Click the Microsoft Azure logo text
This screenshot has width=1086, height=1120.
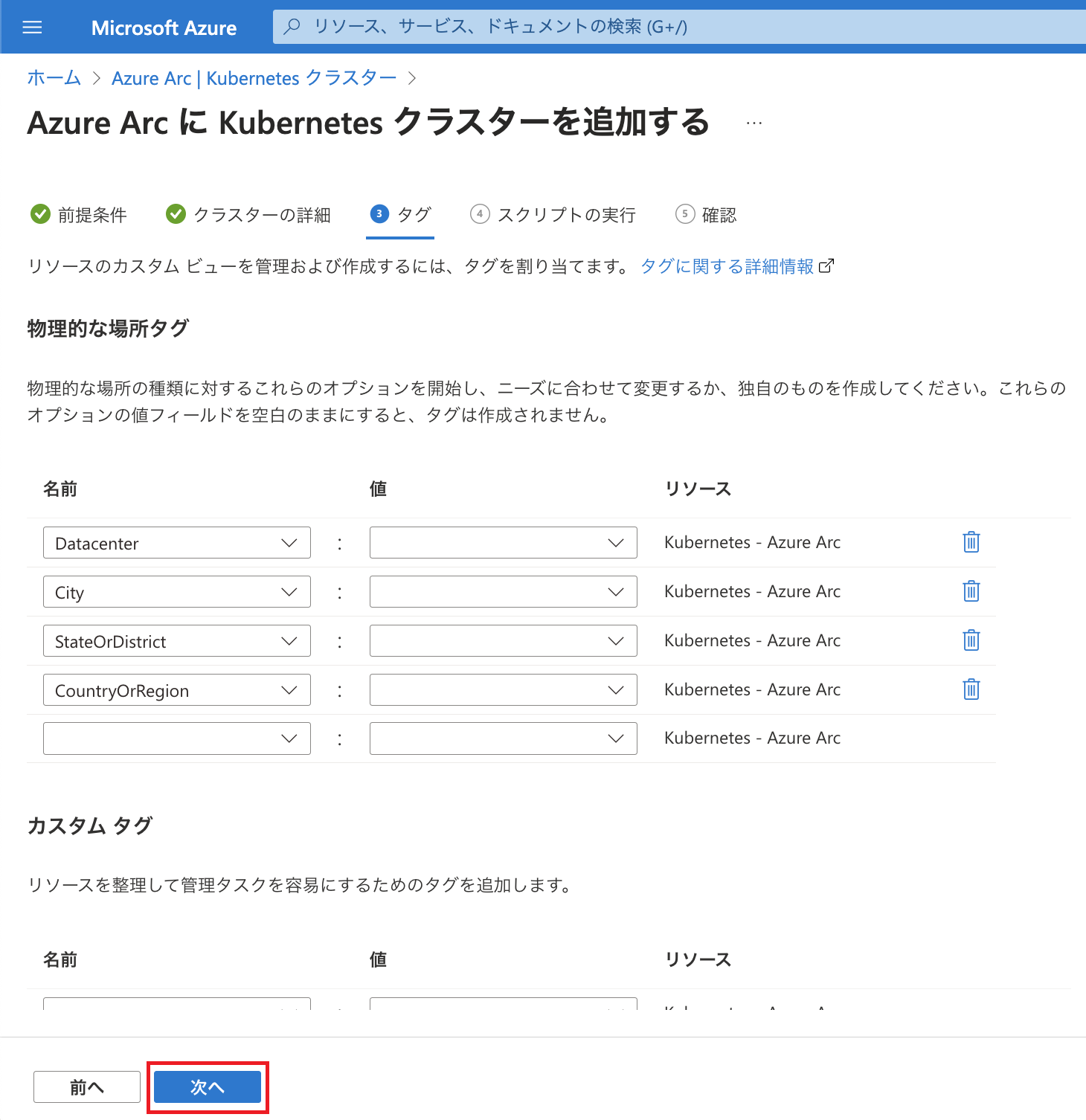click(x=164, y=28)
